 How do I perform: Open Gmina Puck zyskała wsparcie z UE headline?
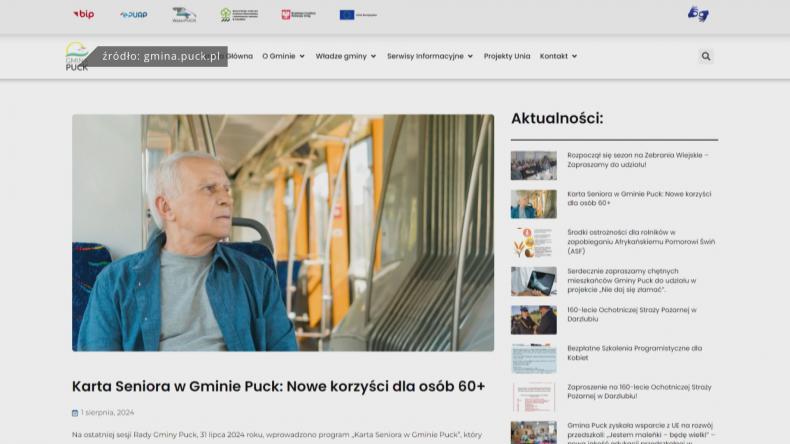[x=641, y=433]
